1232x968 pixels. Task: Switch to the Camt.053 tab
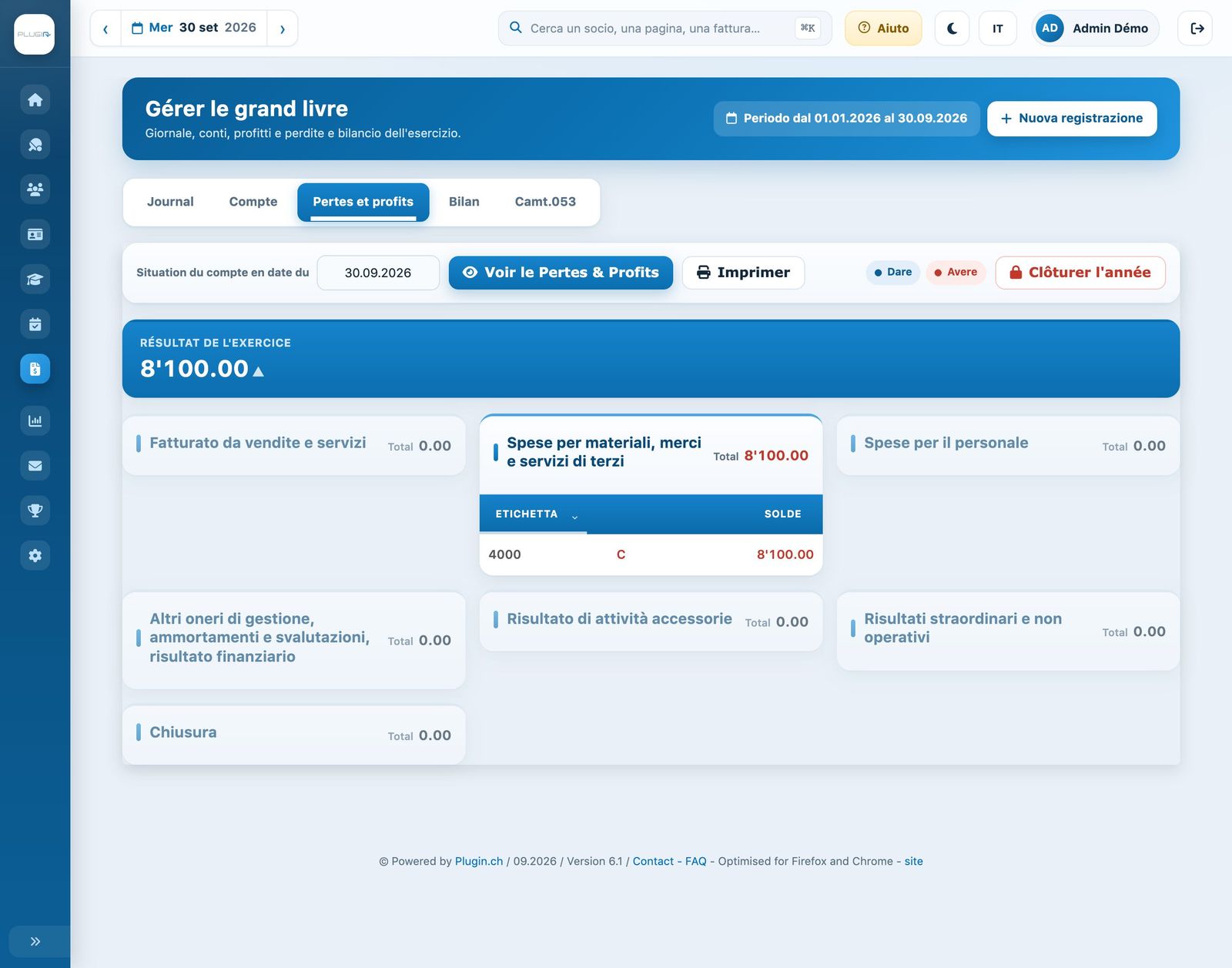545,202
